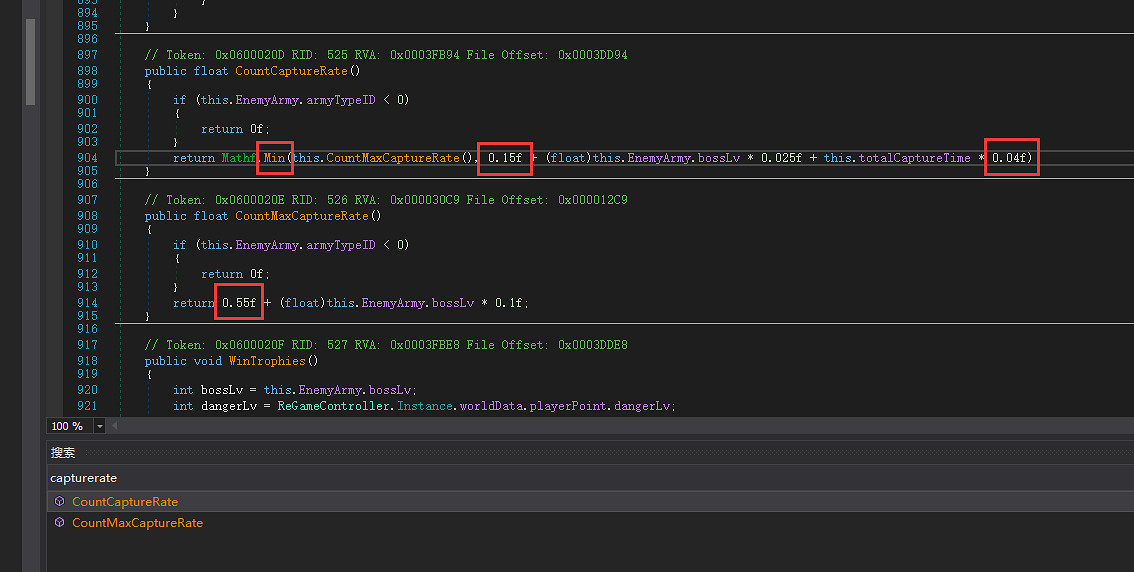Image resolution: width=1134 pixels, height=572 pixels.
Task: Select the CountMaxCaptureRate search result
Action: tap(137, 523)
